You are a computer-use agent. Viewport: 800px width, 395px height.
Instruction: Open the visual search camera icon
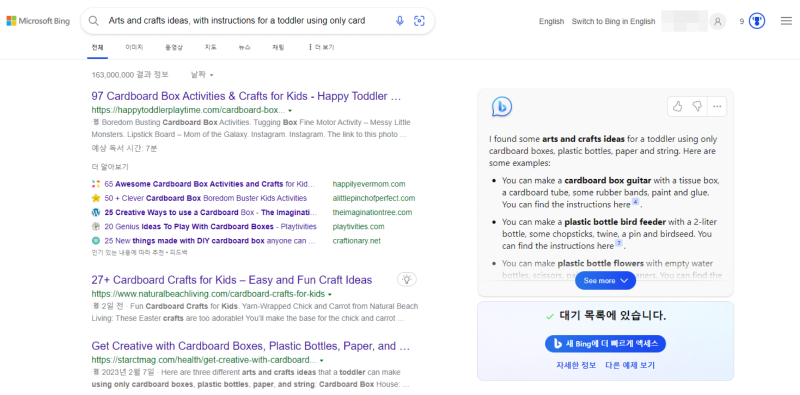click(x=419, y=21)
